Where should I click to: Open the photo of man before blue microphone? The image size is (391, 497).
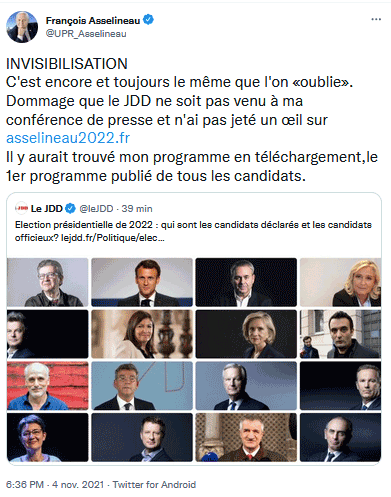246,437
